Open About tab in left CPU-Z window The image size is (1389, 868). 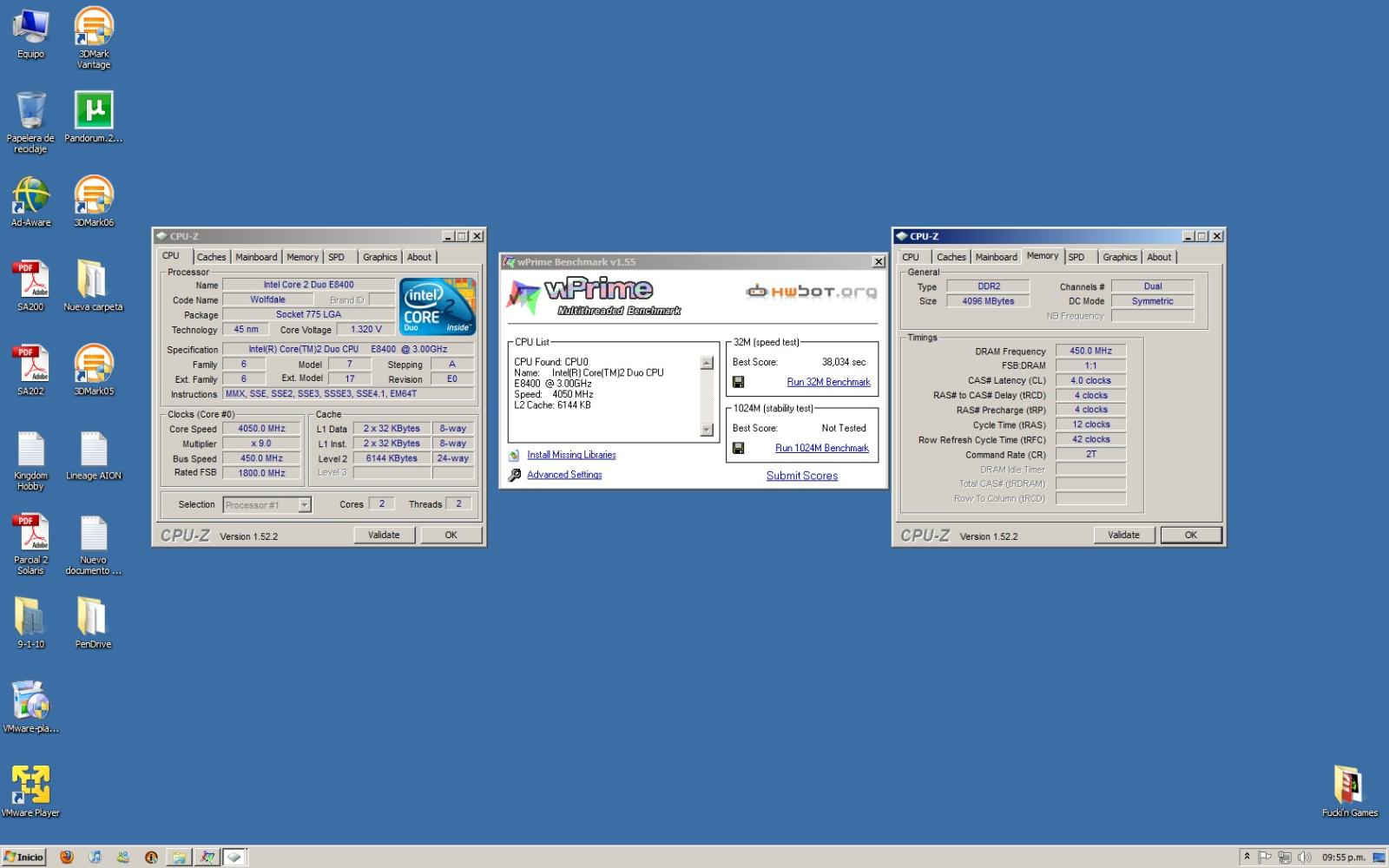[x=419, y=257]
